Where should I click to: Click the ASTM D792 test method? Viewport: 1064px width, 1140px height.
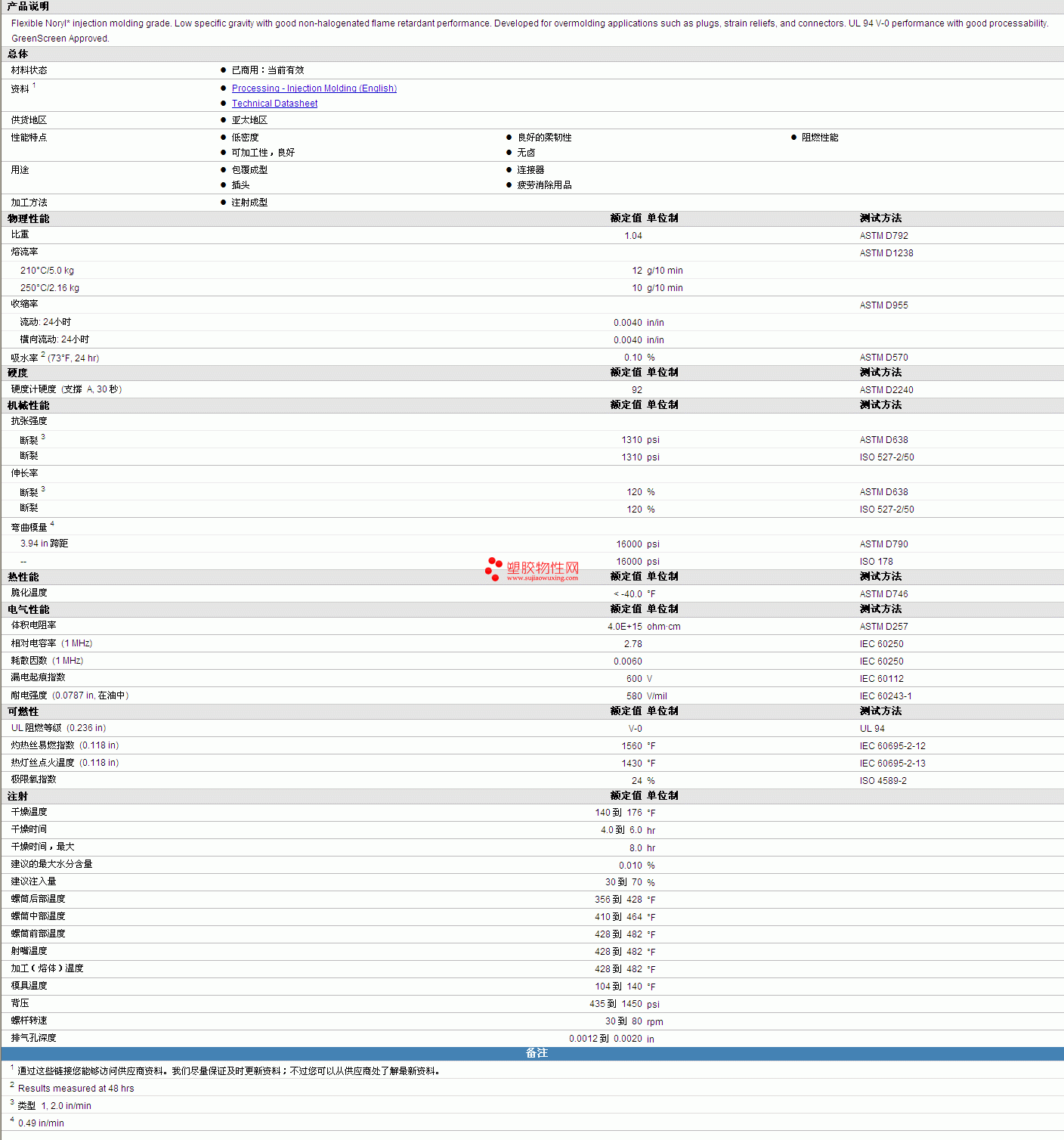tap(884, 236)
